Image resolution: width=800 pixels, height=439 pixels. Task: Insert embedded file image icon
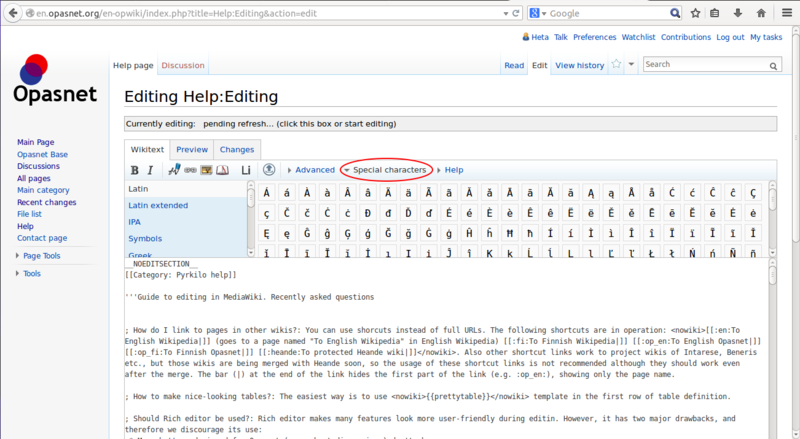tap(206, 170)
